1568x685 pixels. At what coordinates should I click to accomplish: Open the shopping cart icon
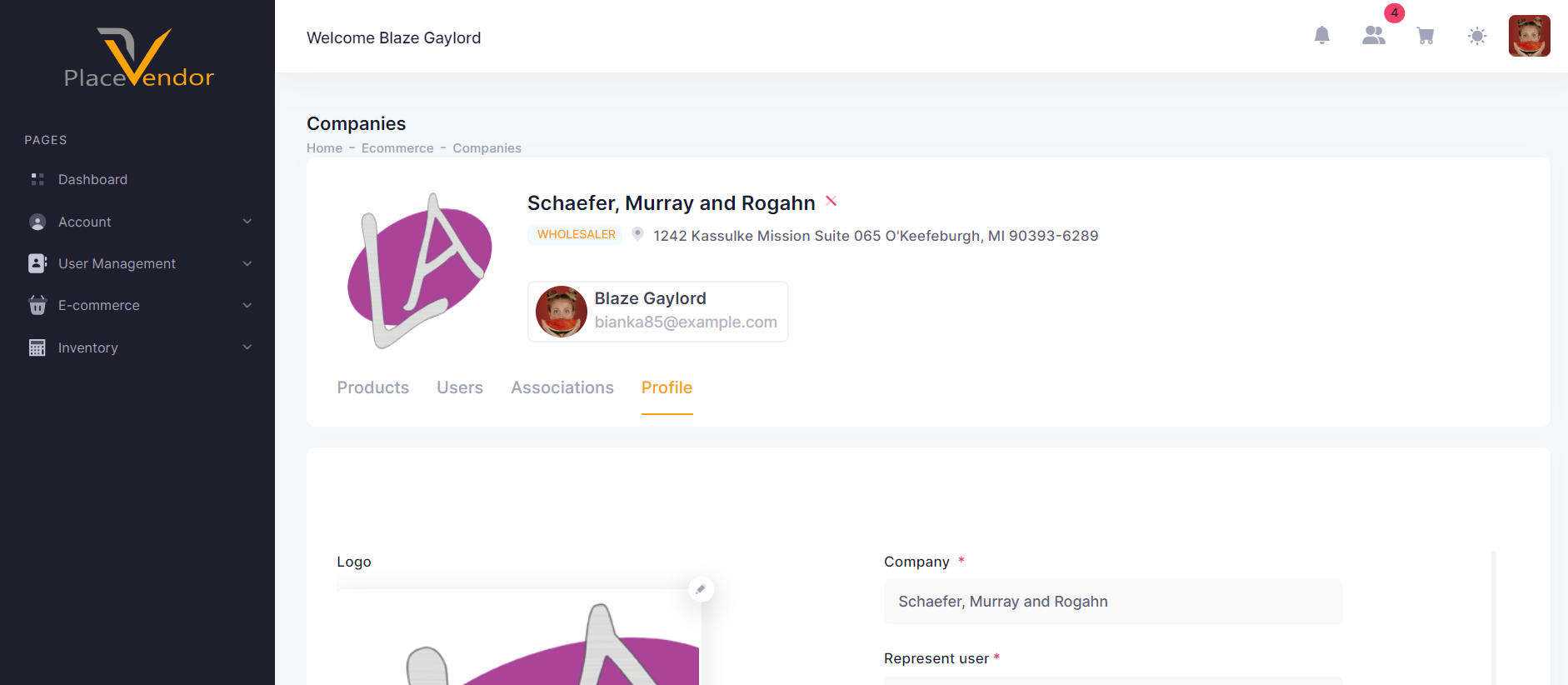pyautogui.click(x=1426, y=36)
